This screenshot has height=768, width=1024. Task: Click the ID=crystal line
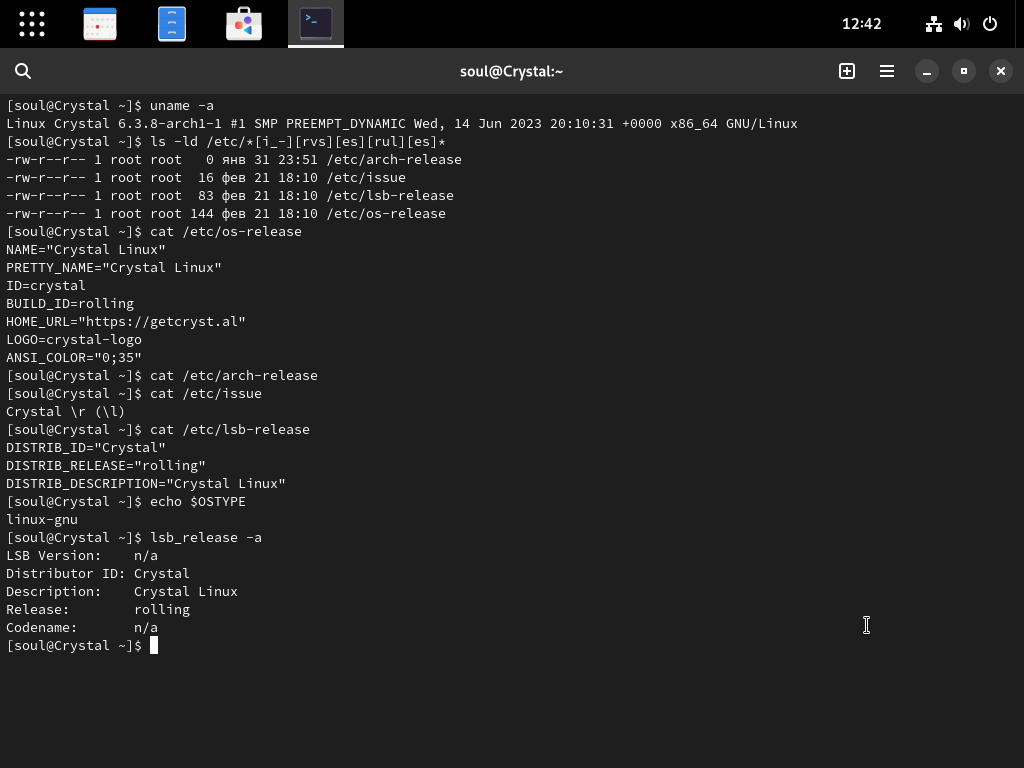point(46,285)
